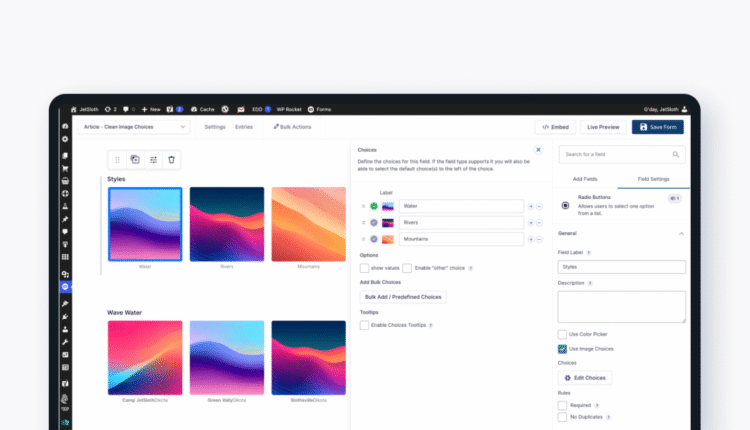Click the Description text area
Image resolution: width=750 pixels, height=430 pixels.
pos(621,307)
